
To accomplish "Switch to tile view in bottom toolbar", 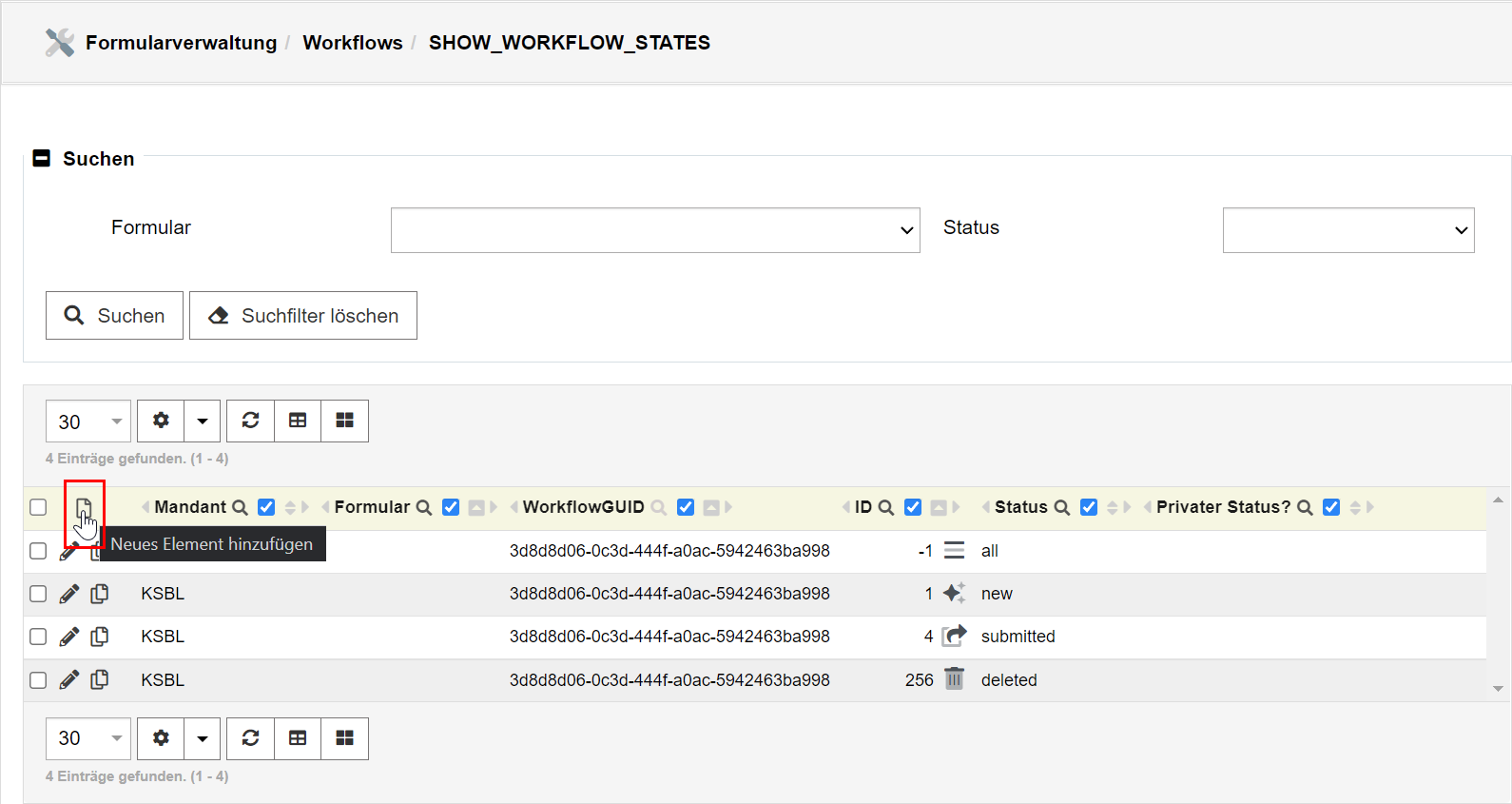I will coord(344,738).
